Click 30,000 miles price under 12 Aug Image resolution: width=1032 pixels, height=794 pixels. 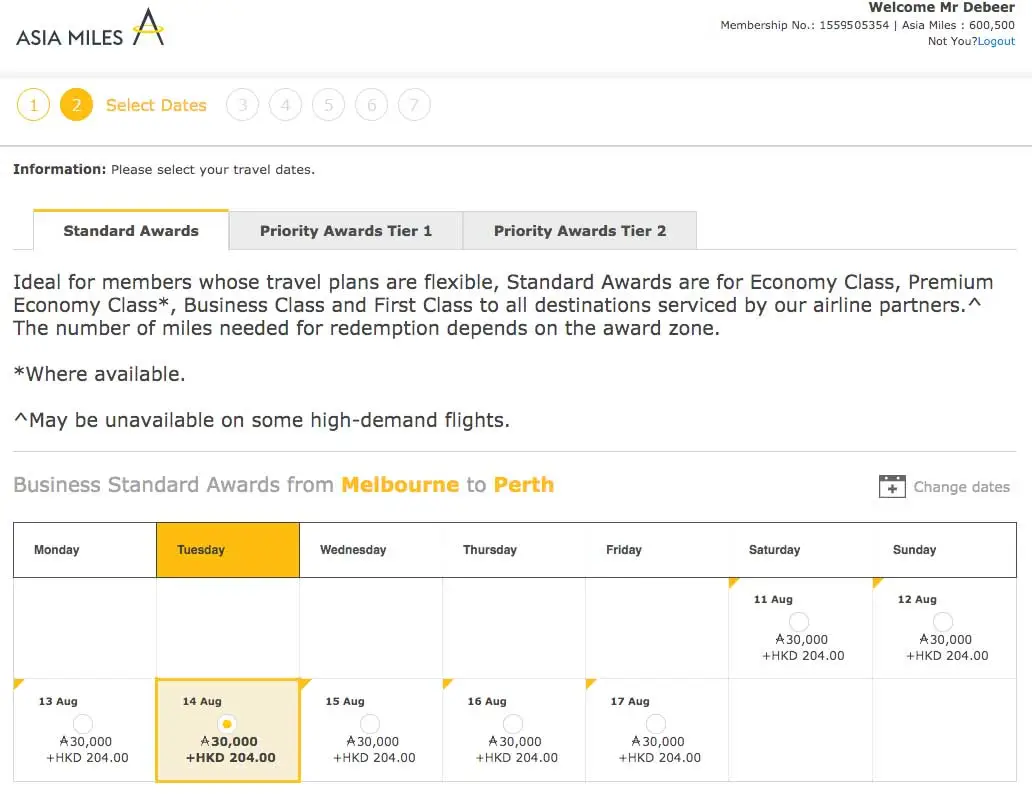(945, 639)
